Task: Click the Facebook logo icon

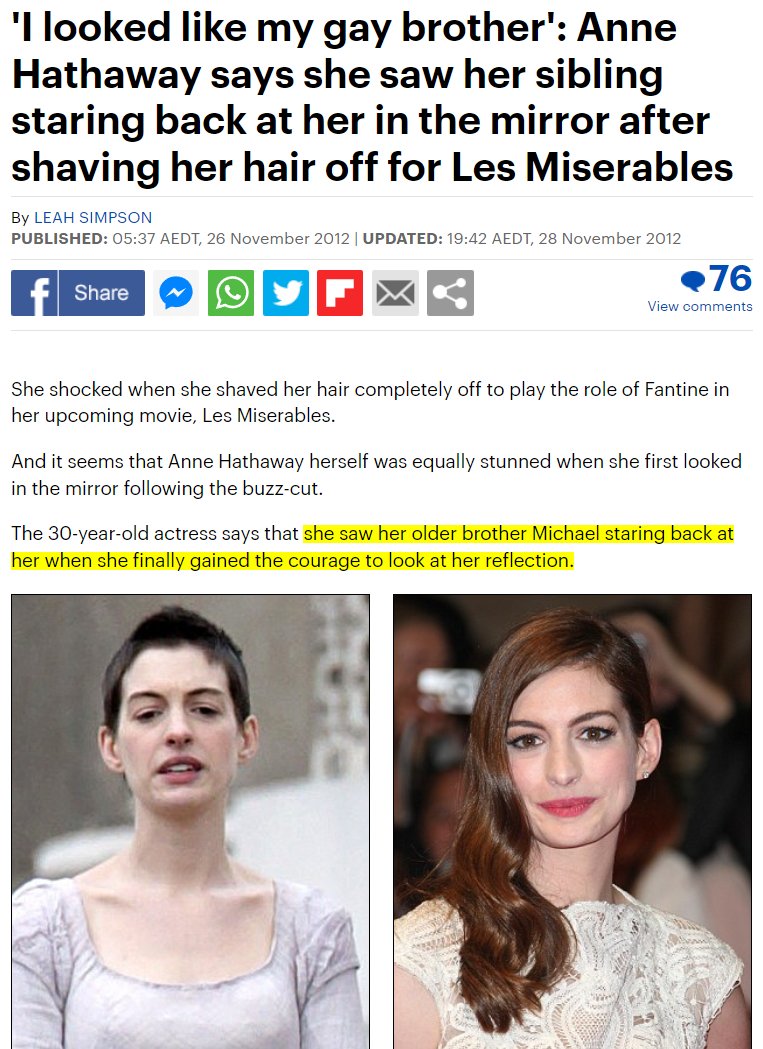Action: click(x=34, y=293)
